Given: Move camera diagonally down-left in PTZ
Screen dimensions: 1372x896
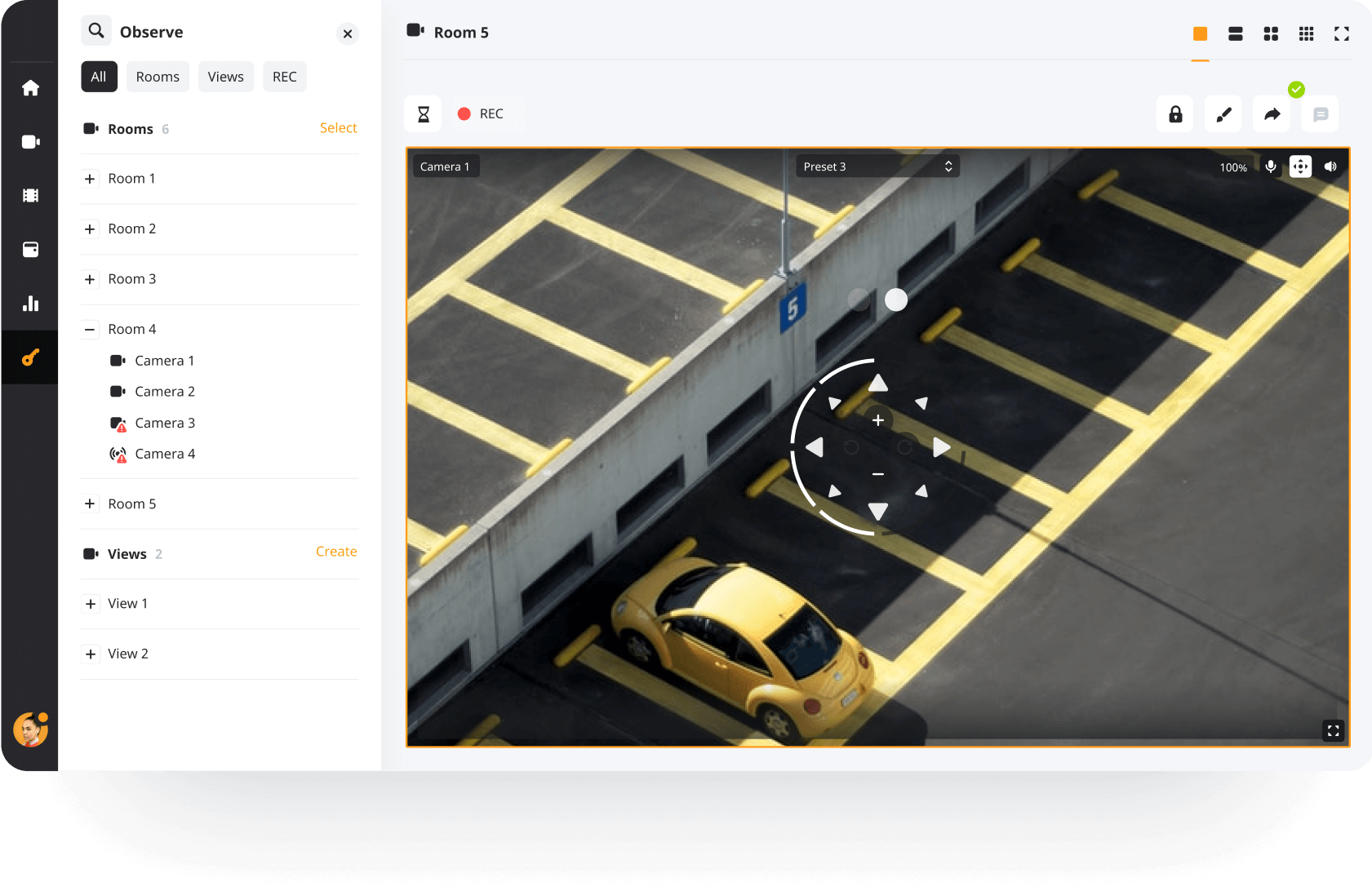Looking at the screenshot, I should [834, 490].
